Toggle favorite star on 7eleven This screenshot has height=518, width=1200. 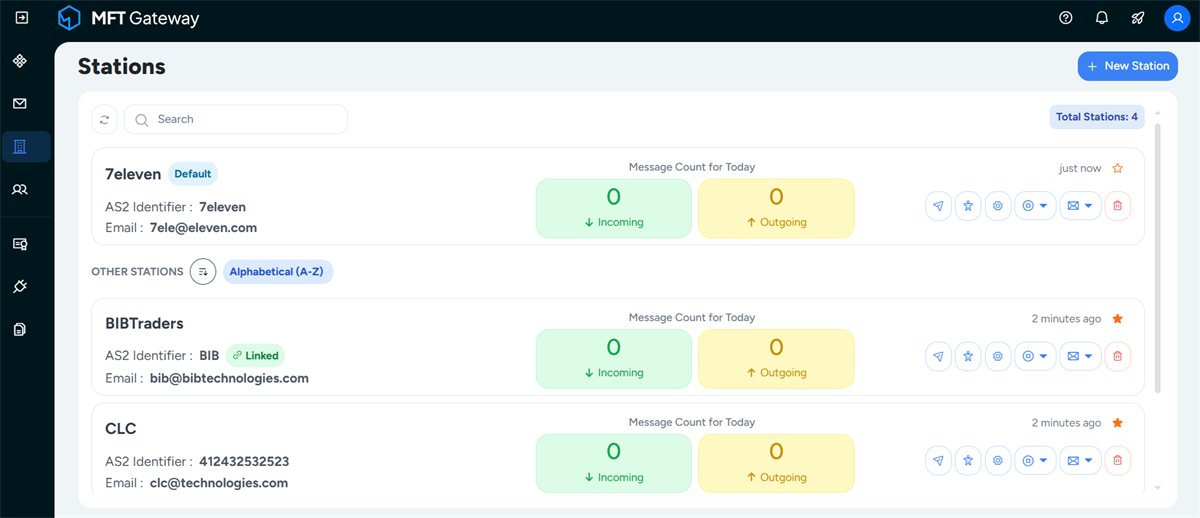[1118, 168]
